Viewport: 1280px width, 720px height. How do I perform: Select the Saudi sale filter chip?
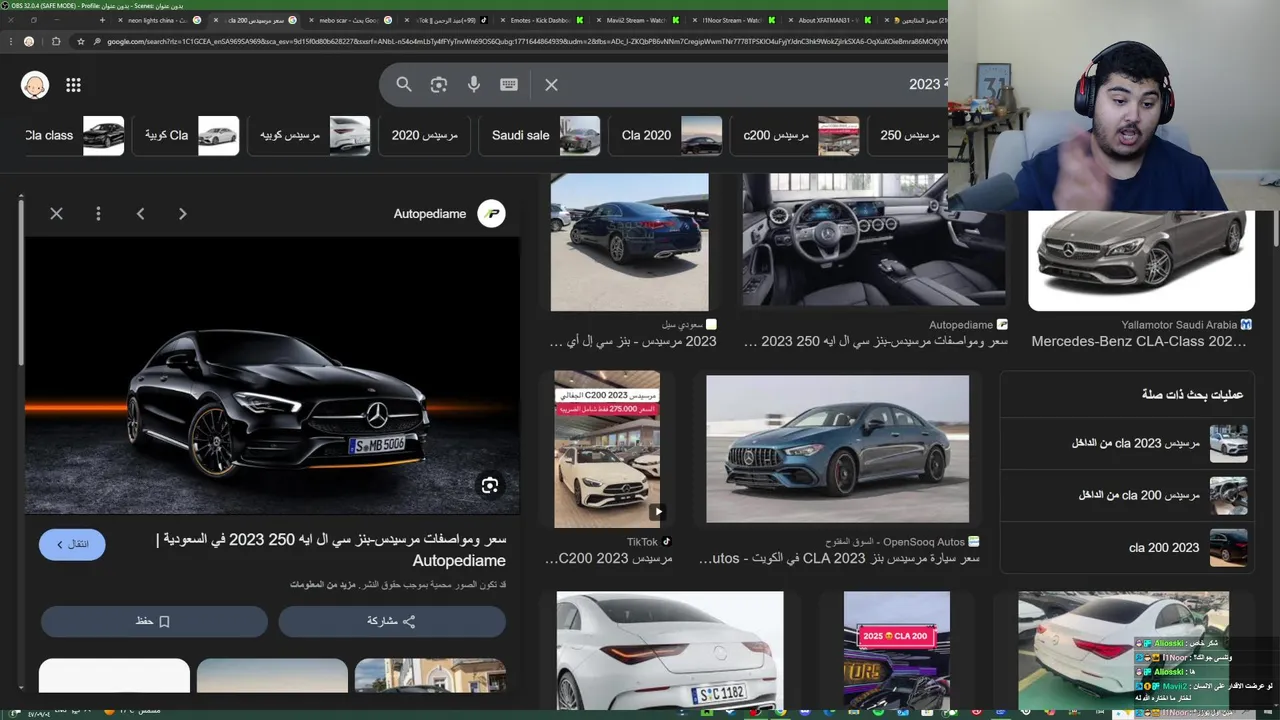(x=542, y=135)
